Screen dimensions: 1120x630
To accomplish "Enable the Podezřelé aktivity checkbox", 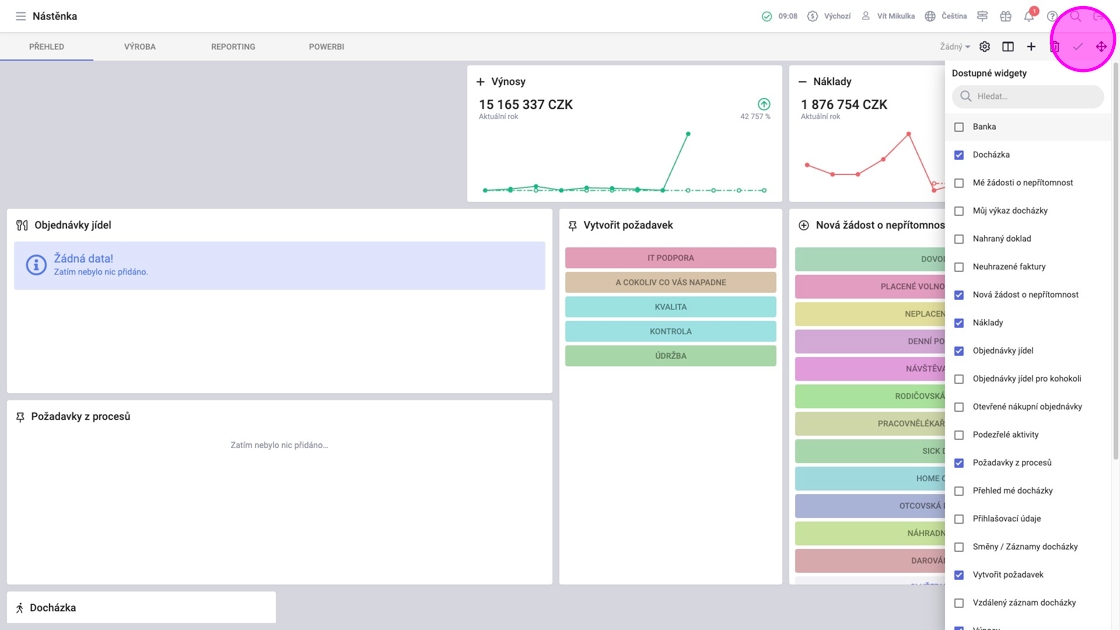I will (x=959, y=435).
